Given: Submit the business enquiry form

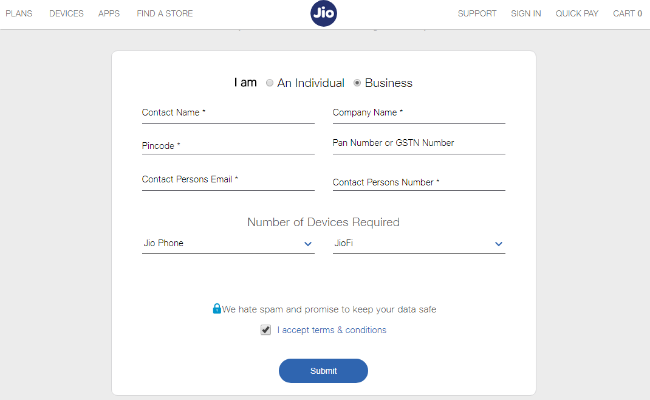Looking at the screenshot, I should point(323,371).
